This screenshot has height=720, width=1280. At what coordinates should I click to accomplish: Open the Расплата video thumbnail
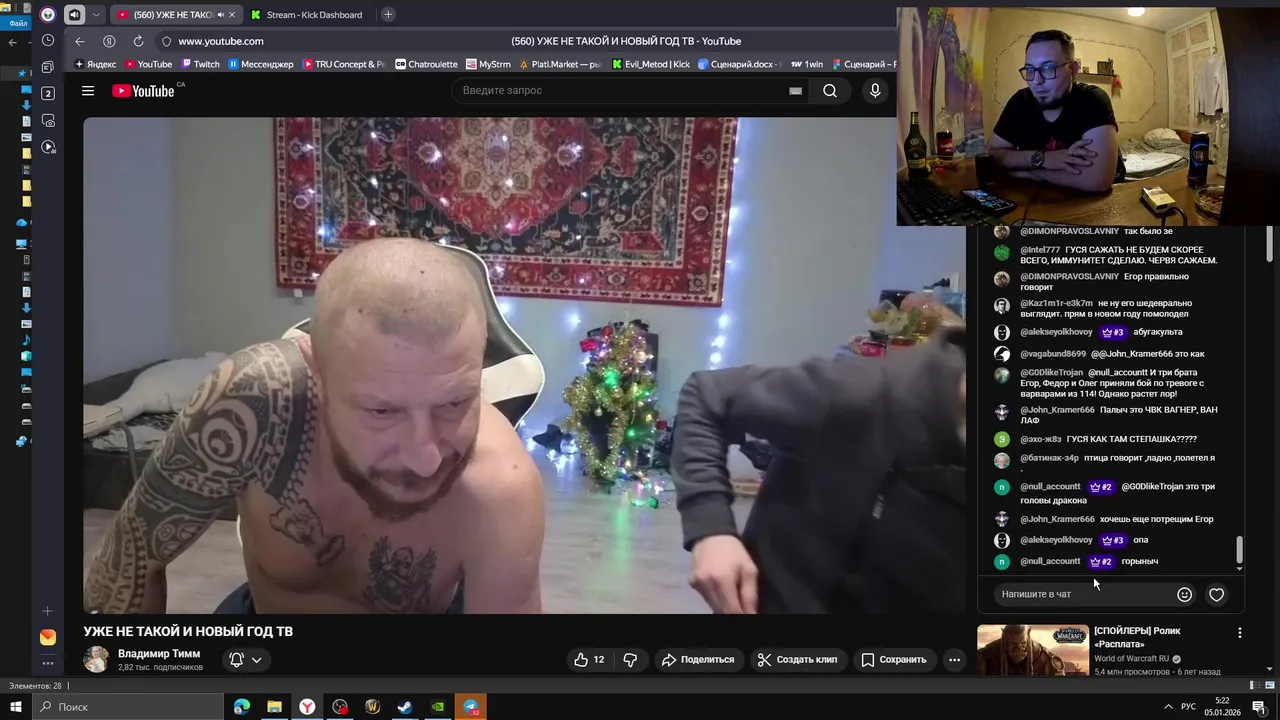pos(1033,651)
